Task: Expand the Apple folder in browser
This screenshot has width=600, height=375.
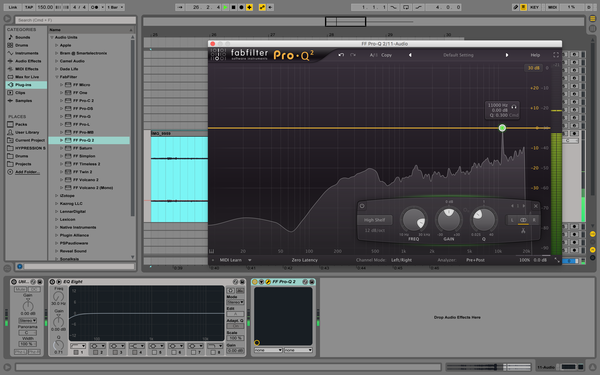Action: pyautogui.click(x=57, y=45)
